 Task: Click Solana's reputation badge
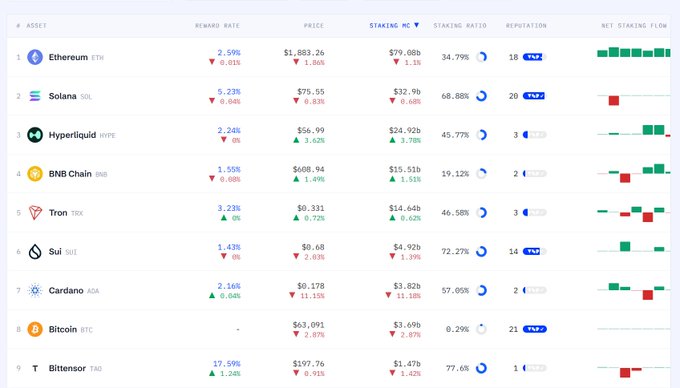pyautogui.click(x=535, y=96)
